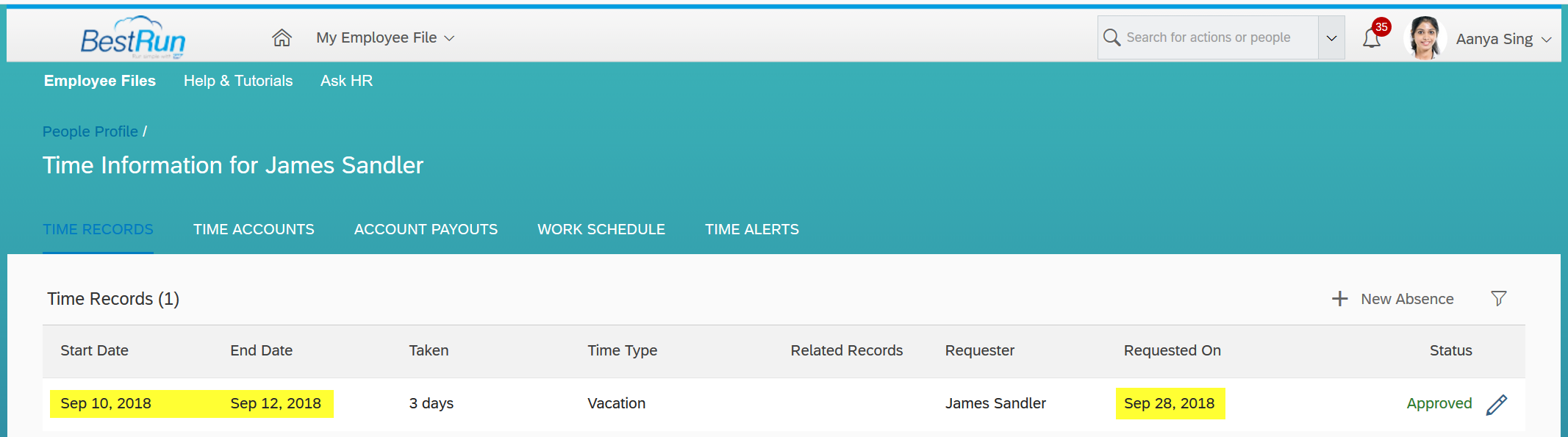Click the Ask HR menu item
The image size is (1568, 437).
point(346,81)
